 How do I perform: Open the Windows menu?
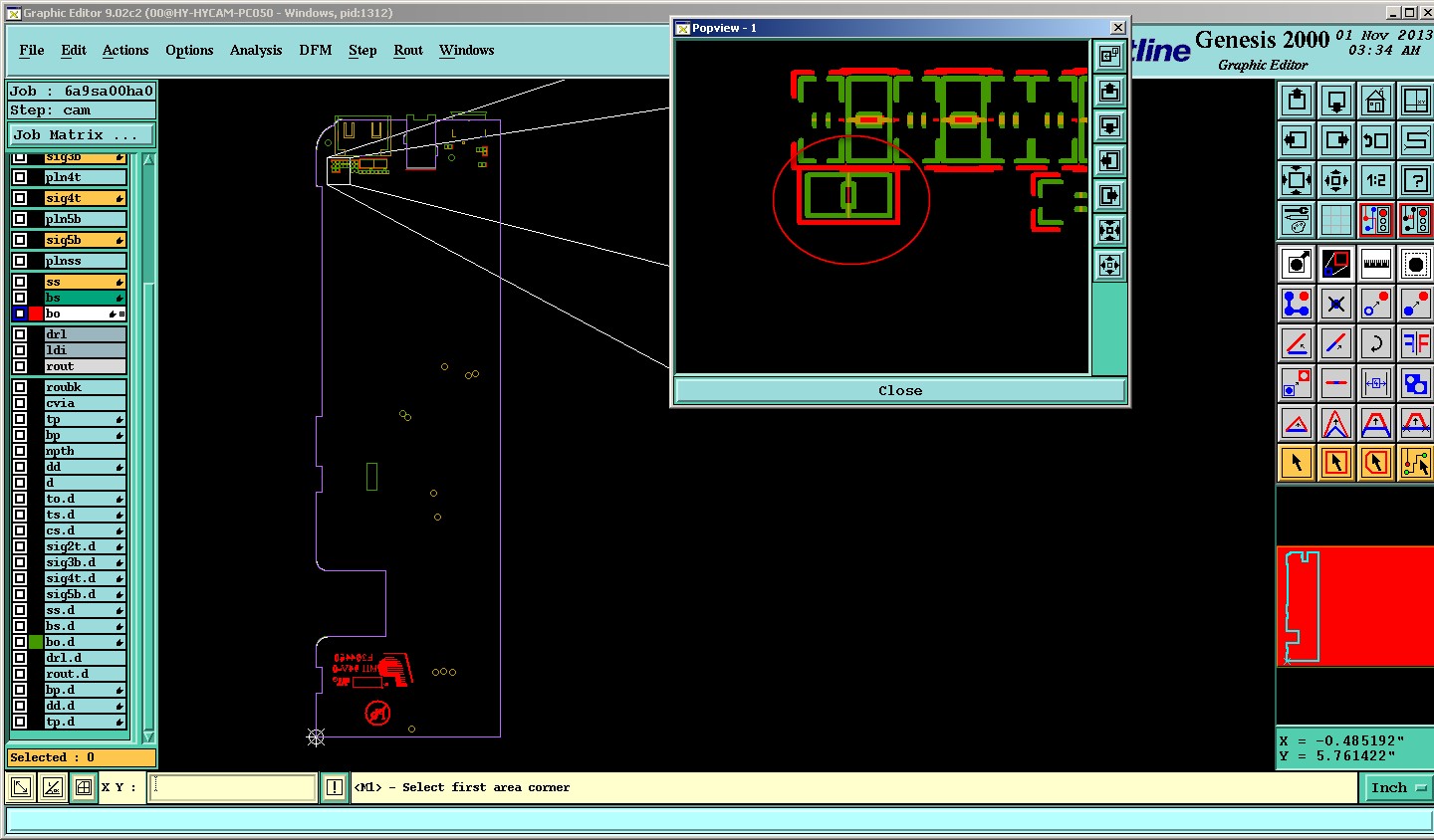(x=467, y=50)
